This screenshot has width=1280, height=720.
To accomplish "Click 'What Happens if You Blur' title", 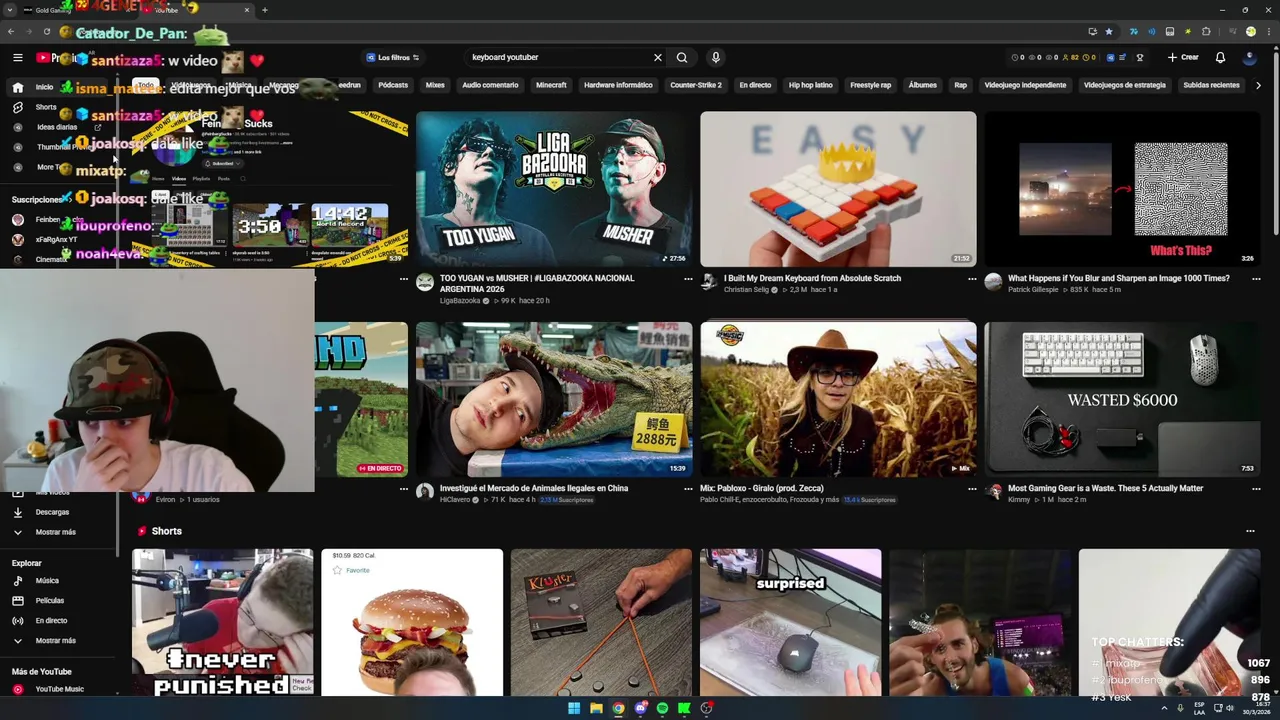I will 1118,279.
